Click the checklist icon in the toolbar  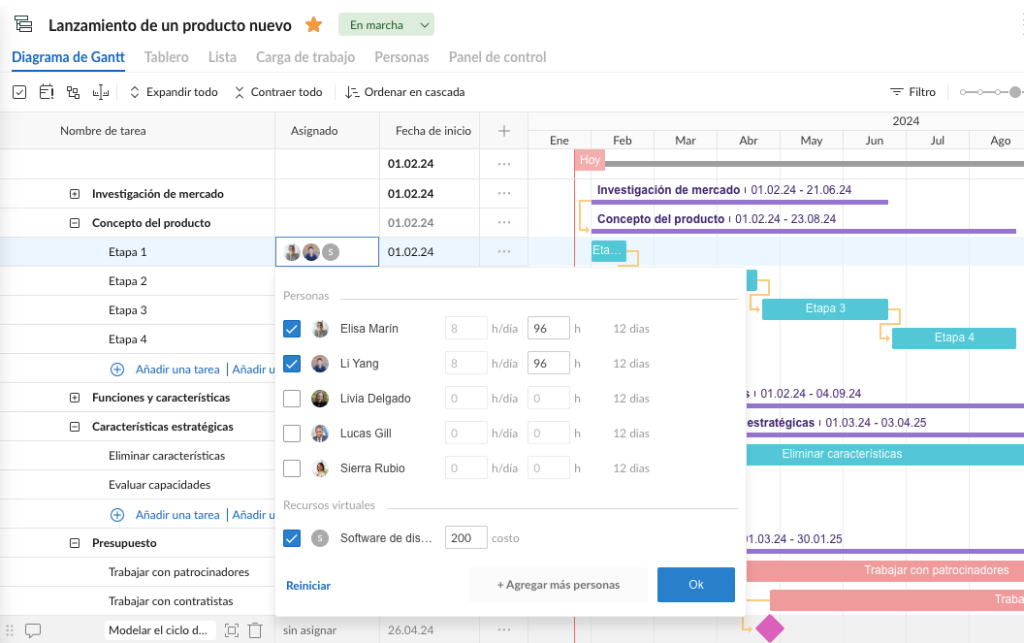click(x=20, y=91)
